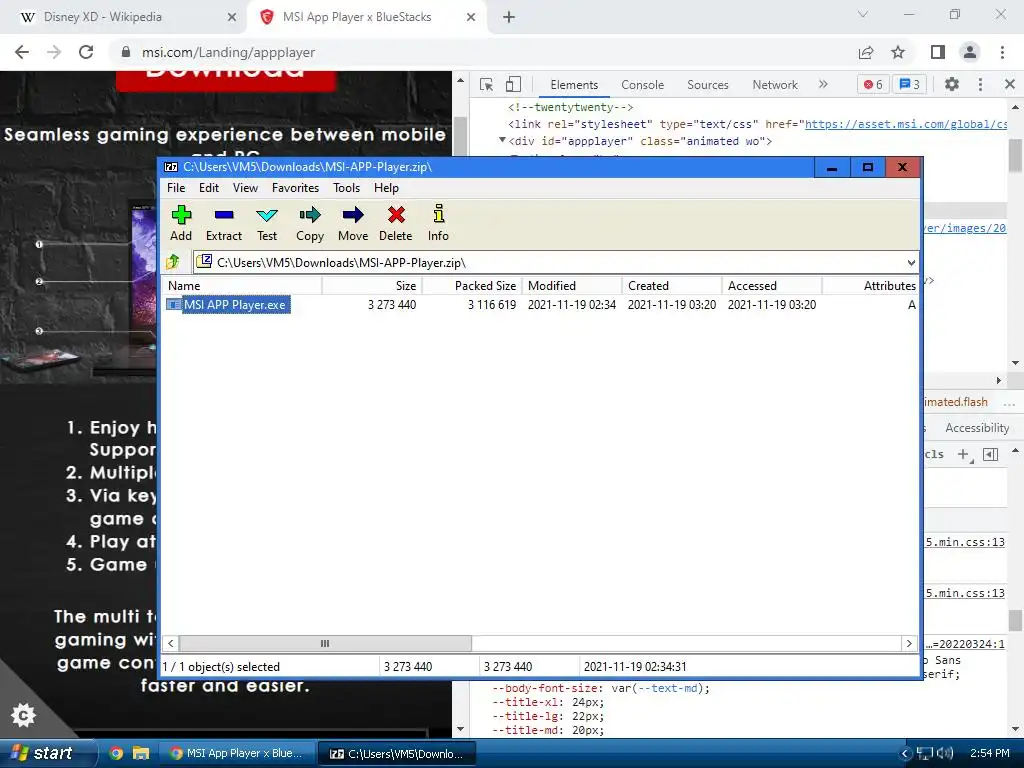
Task: Open the Chrome three-dot menu
Action: [x=1002, y=52]
